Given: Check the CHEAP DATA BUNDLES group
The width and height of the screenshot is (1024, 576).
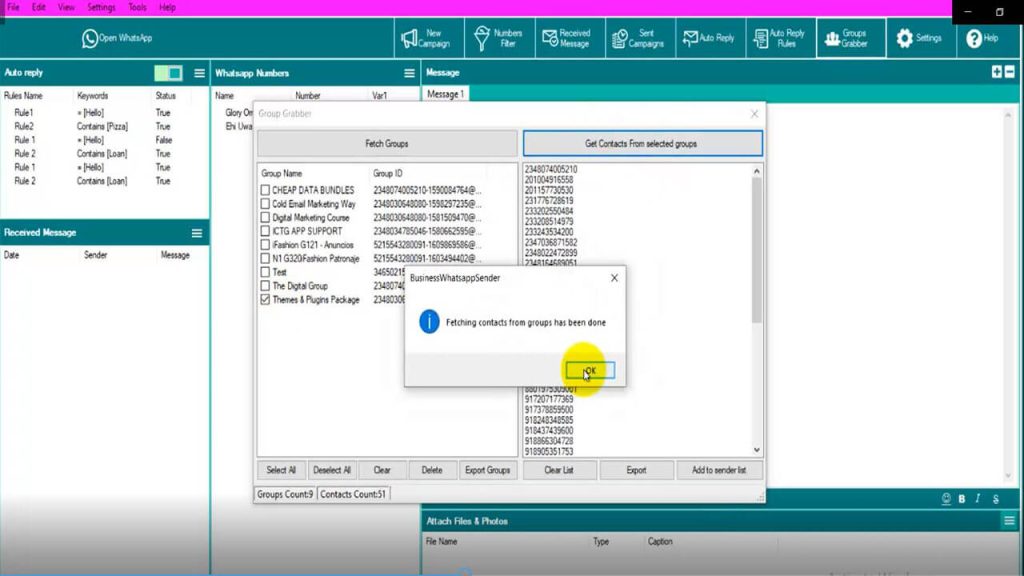Looking at the screenshot, I should [x=266, y=190].
